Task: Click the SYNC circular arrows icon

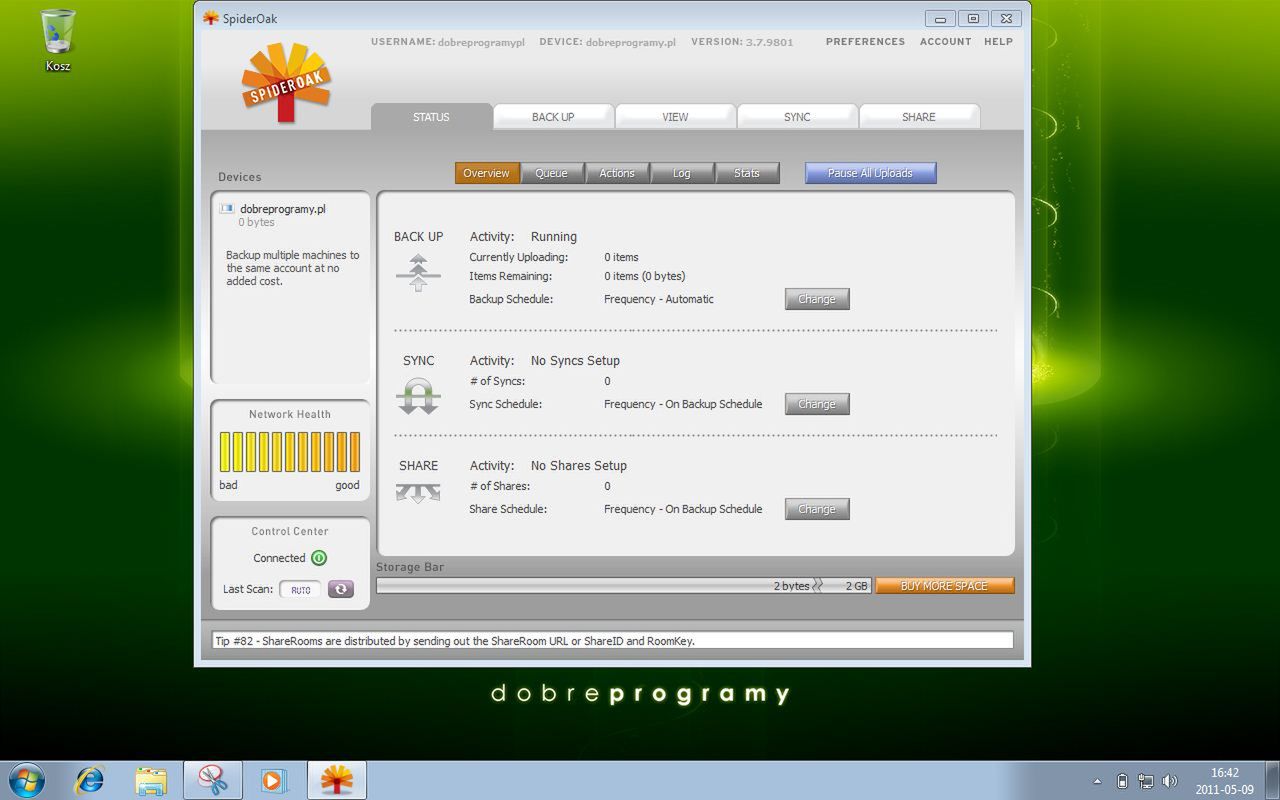Action: [x=418, y=396]
